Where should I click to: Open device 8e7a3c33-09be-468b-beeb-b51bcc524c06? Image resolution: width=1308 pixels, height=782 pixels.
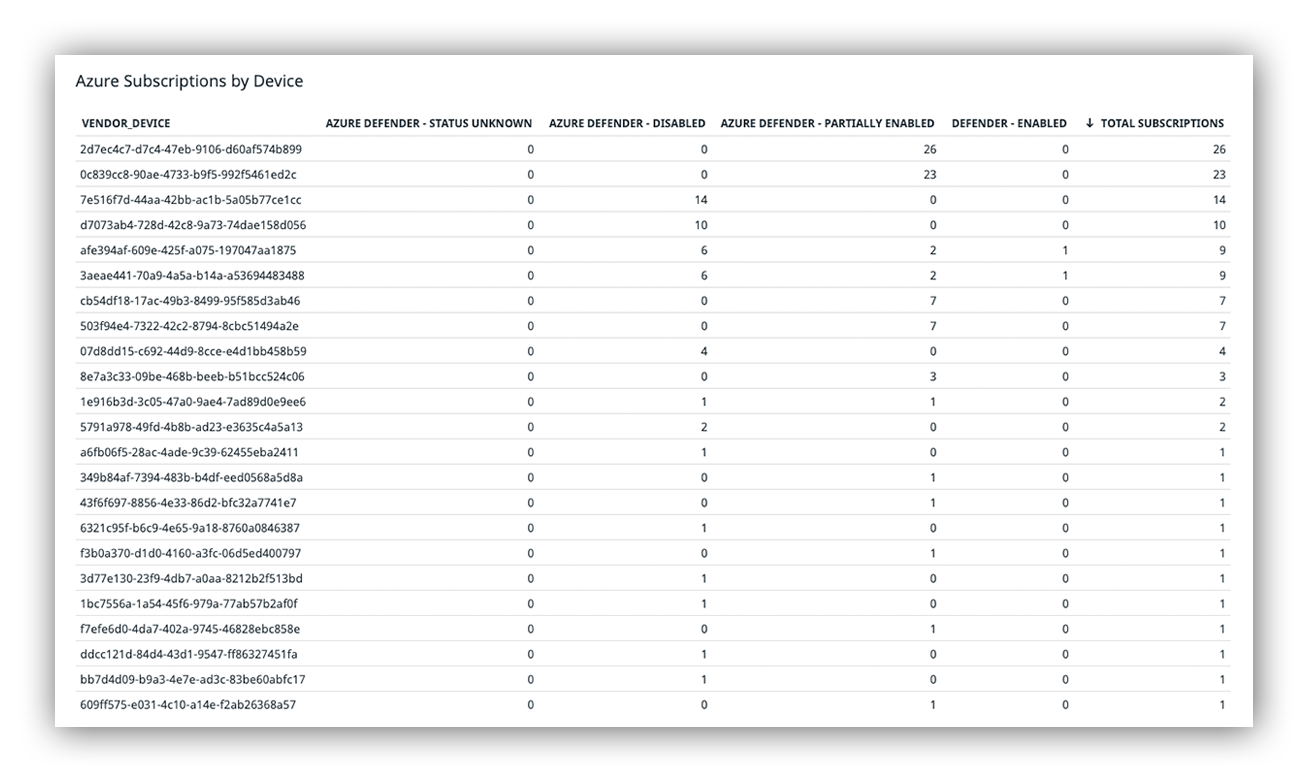tap(192, 377)
